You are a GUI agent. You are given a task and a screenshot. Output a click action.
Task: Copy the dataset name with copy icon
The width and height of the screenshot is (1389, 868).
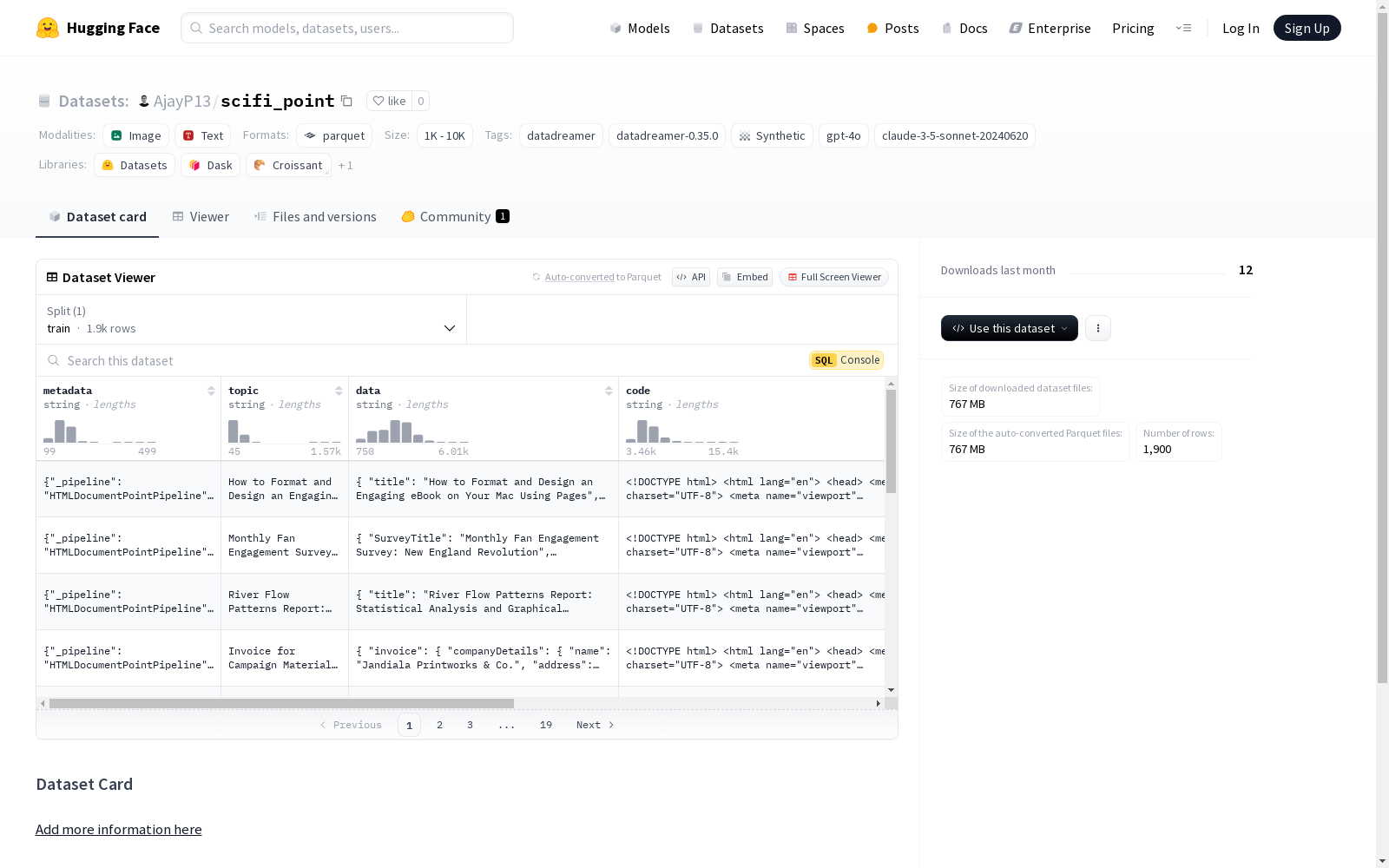pyautogui.click(x=346, y=101)
